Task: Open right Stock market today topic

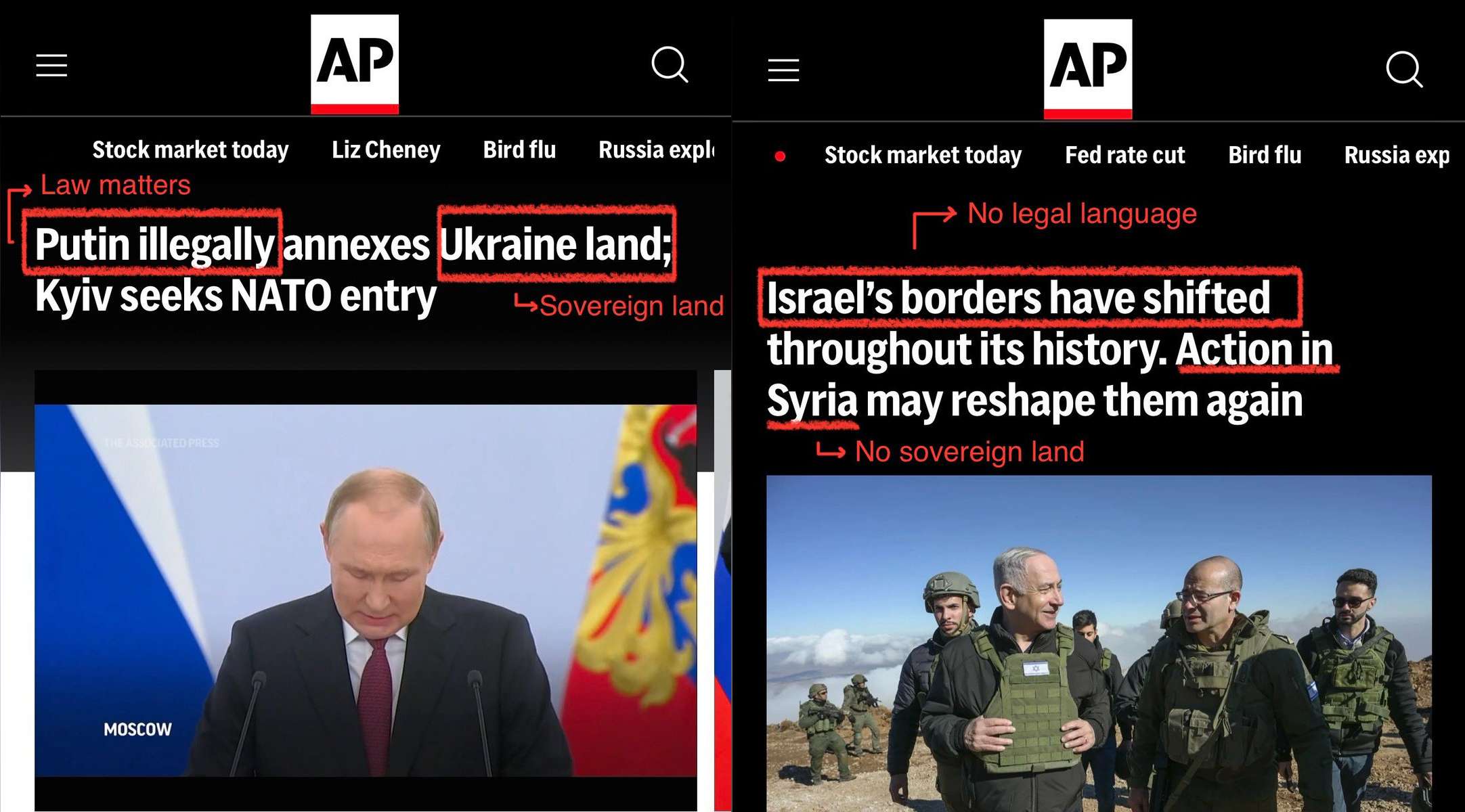Action: pos(923,155)
